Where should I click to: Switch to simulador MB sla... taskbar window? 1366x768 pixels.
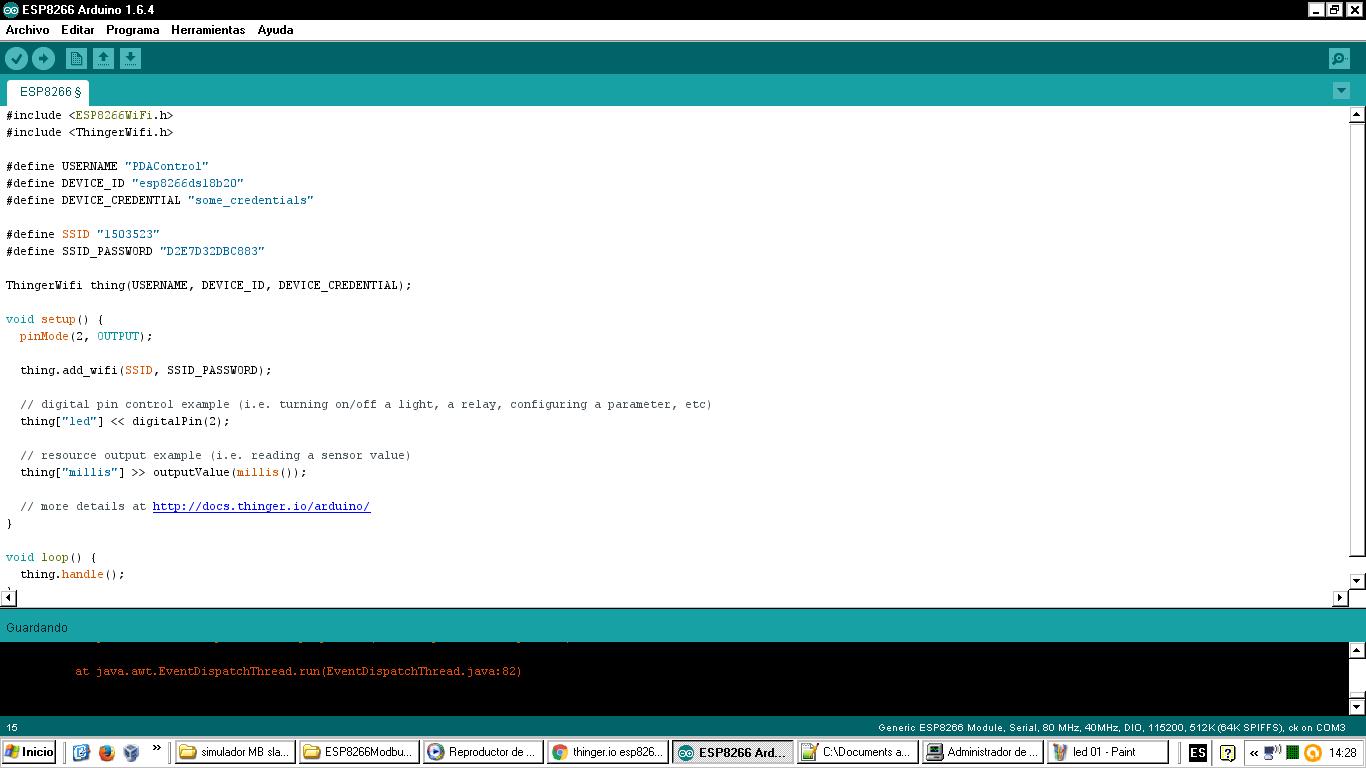[x=236, y=752]
